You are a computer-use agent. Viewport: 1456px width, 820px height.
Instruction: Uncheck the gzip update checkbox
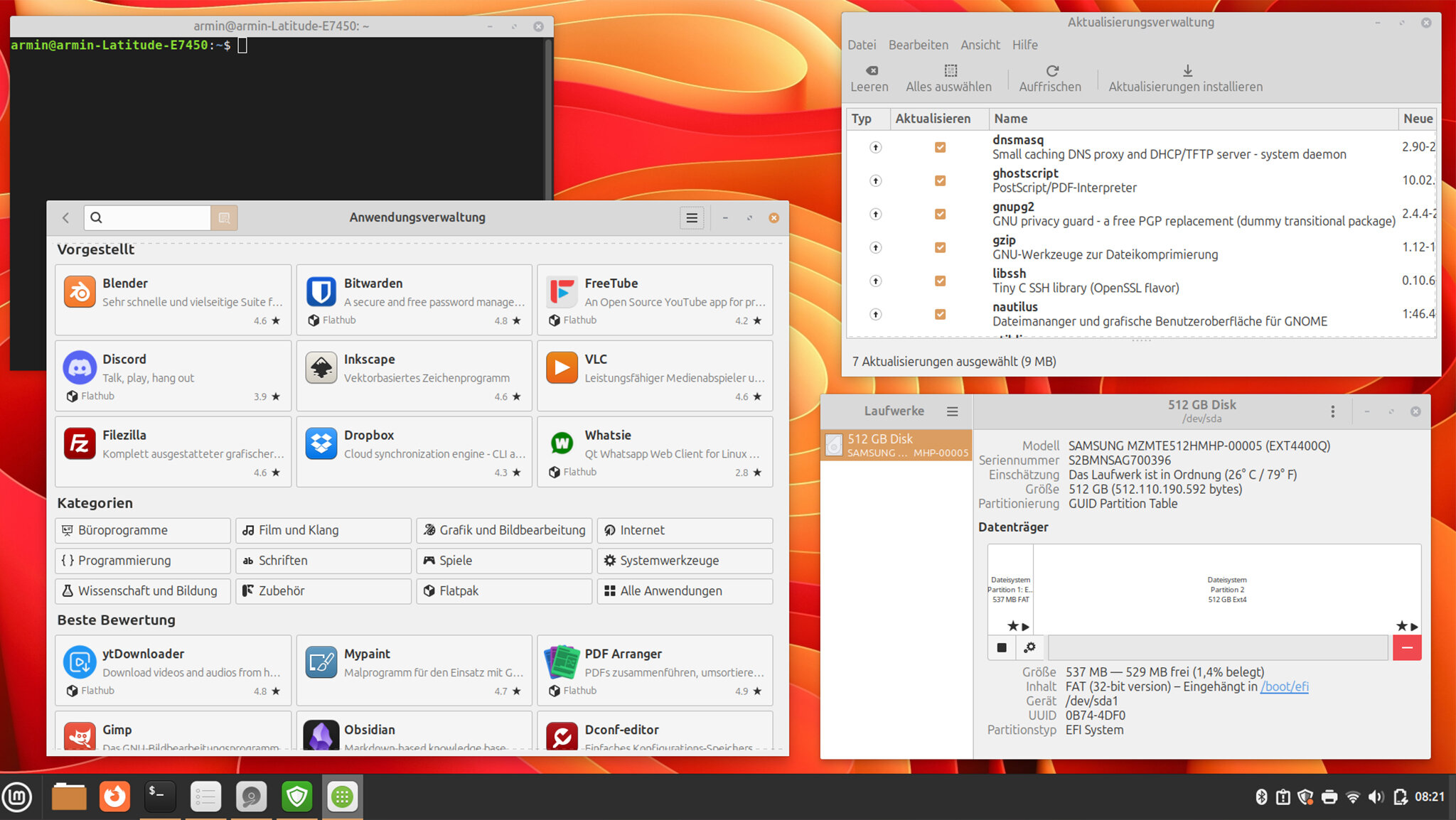(940, 247)
